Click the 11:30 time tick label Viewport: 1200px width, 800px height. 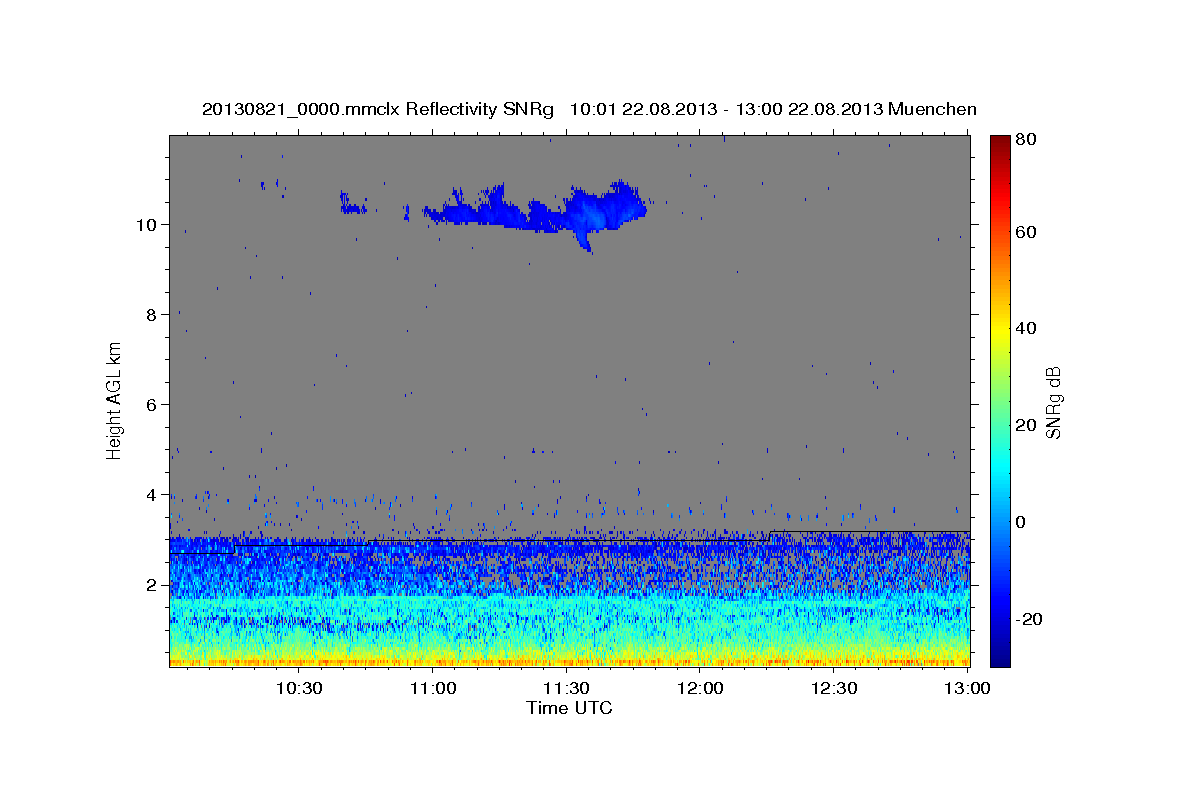pyautogui.click(x=566, y=688)
